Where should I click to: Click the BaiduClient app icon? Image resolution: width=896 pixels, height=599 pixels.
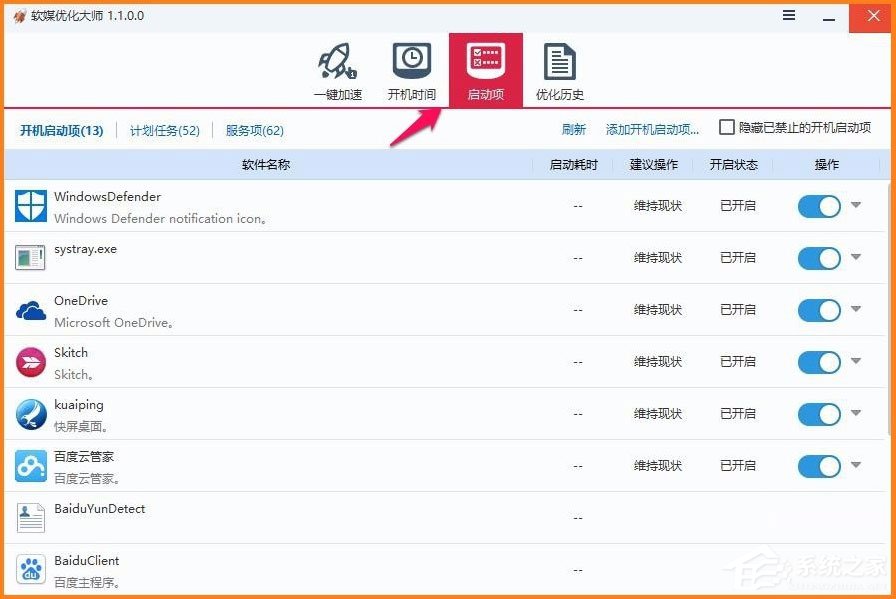30,570
